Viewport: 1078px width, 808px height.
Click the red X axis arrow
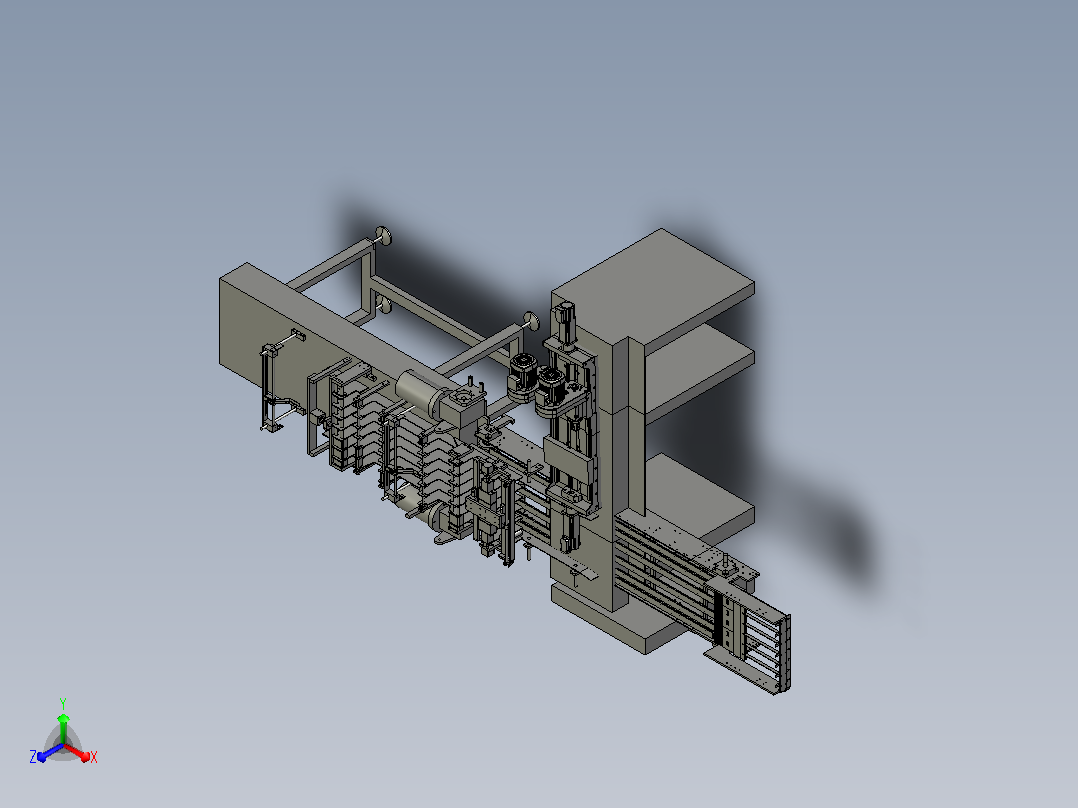pyautogui.click(x=77, y=752)
